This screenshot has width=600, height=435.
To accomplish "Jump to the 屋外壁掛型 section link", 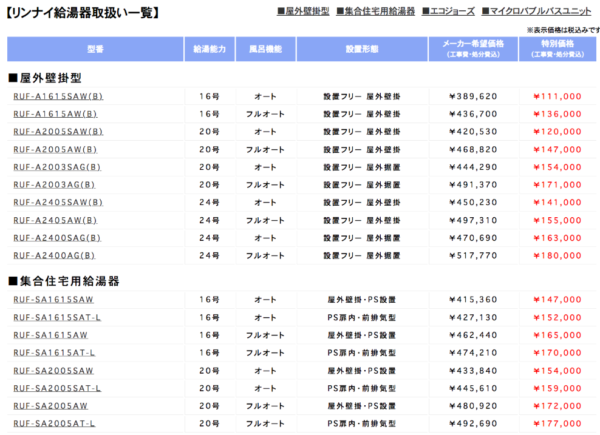I will point(303,11).
